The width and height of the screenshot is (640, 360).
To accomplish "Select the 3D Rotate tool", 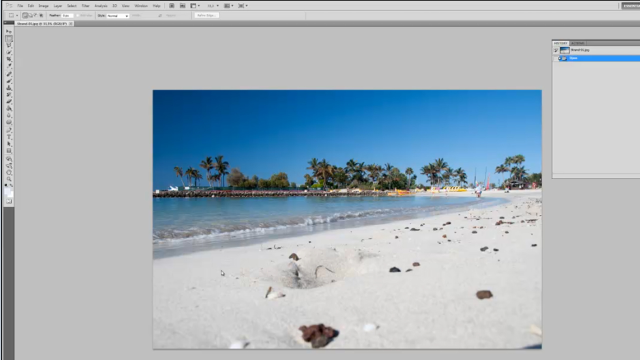I will (9, 159).
